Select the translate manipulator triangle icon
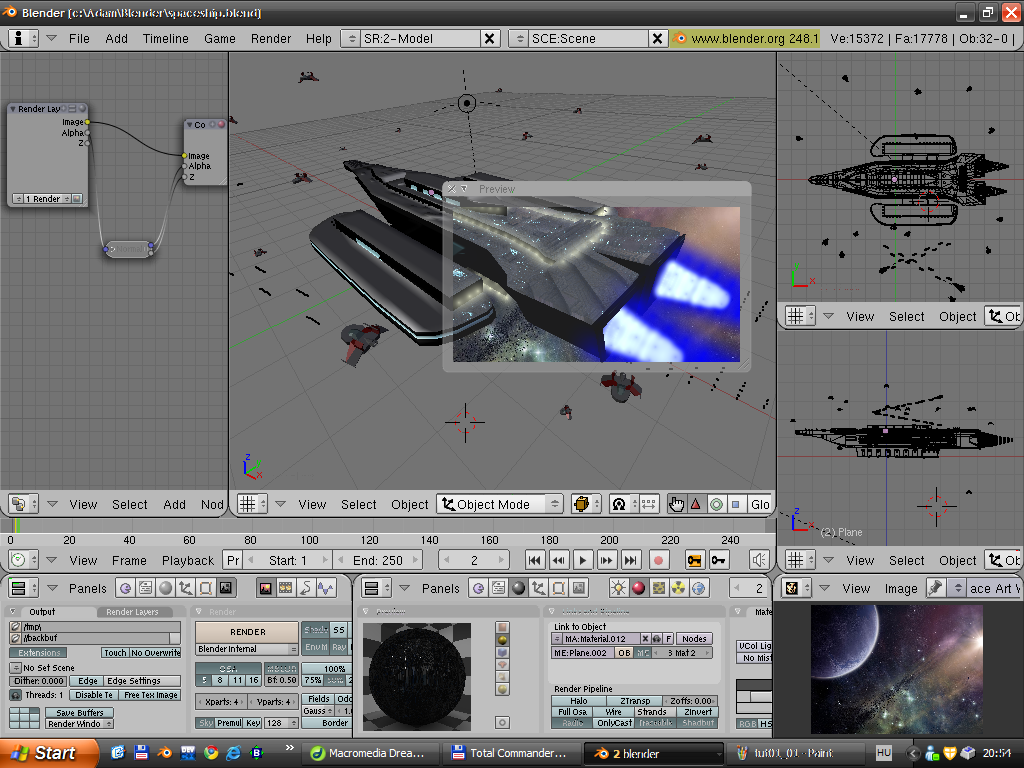Viewport: 1024px width, 768px height. click(696, 504)
